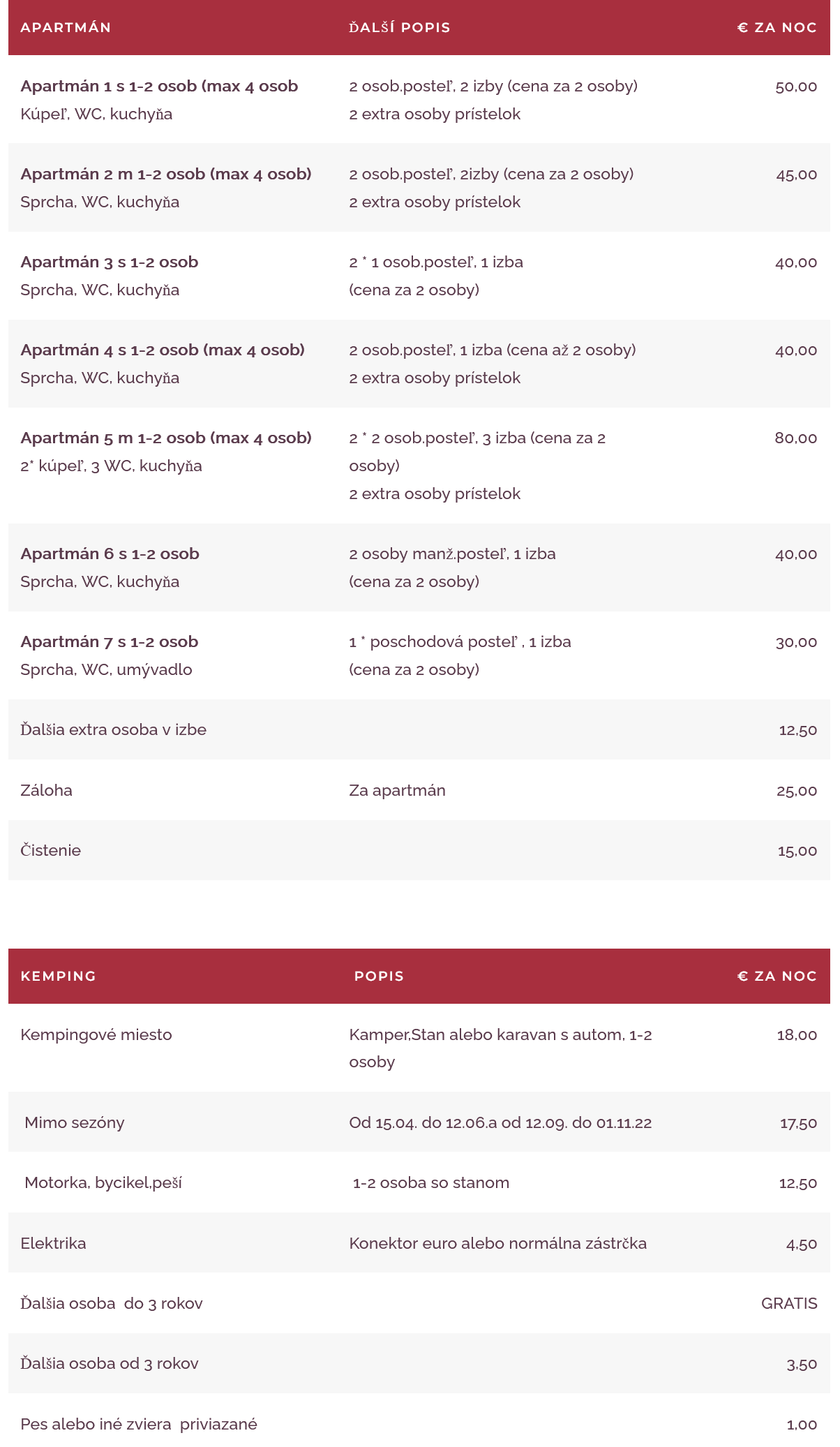Image resolution: width=840 pixels, height=1447 pixels.
Task: Click the 80,00 price for Apartmán 5
Action: pyautogui.click(x=795, y=438)
